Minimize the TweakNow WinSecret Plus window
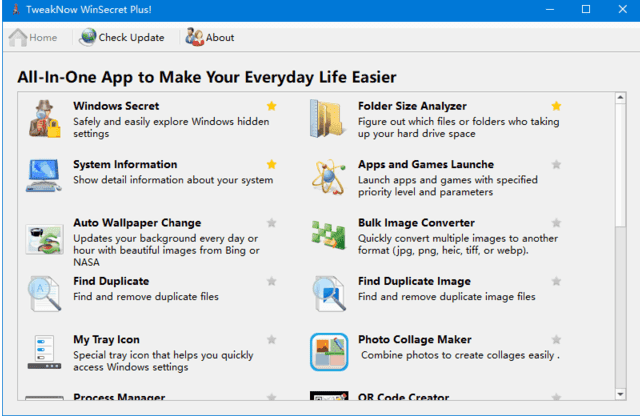Image resolution: width=640 pixels, height=419 pixels. click(x=550, y=9)
